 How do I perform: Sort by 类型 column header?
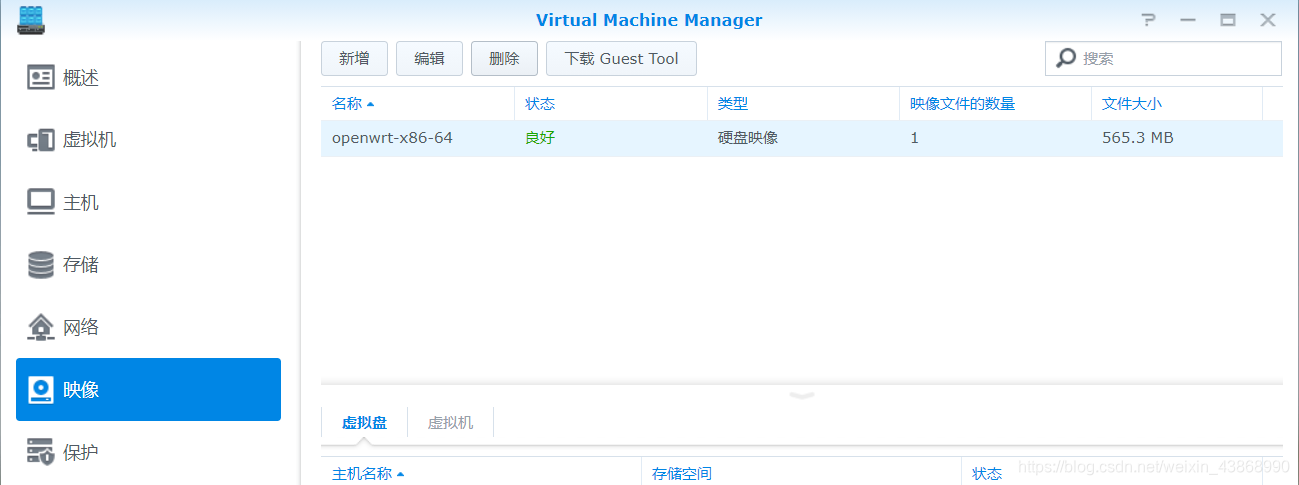(x=802, y=104)
